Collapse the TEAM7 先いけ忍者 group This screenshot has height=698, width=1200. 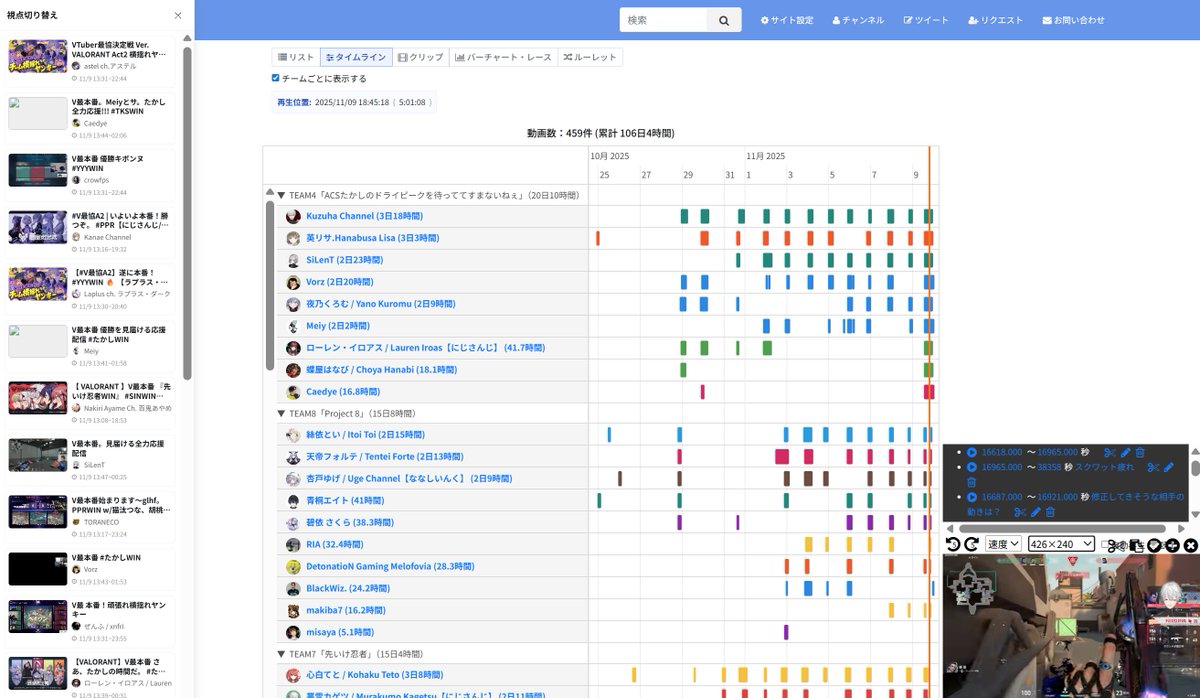coord(281,653)
